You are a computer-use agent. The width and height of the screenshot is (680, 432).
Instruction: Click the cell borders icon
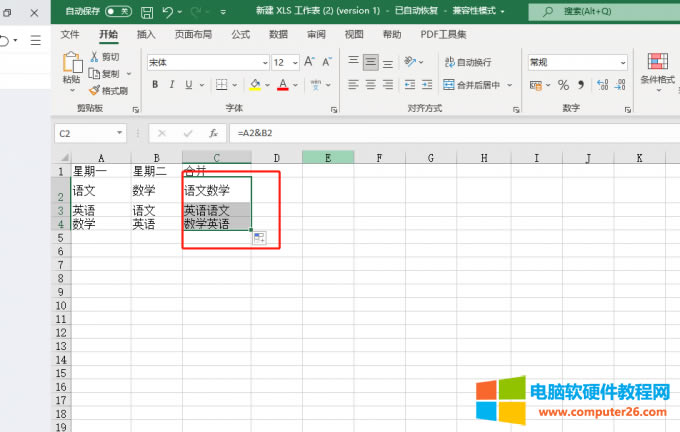[x=222, y=85]
